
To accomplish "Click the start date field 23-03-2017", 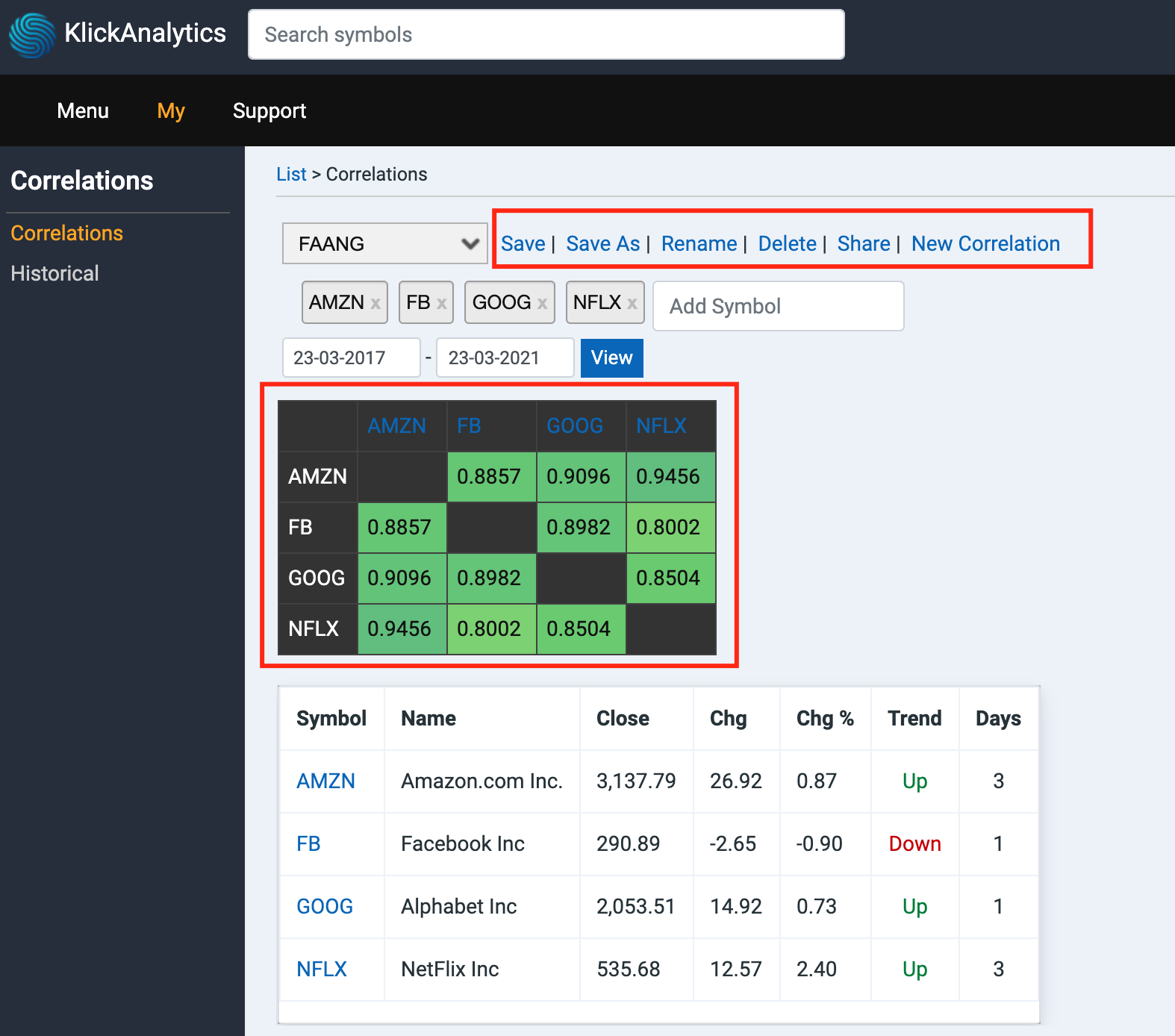I will (x=351, y=358).
